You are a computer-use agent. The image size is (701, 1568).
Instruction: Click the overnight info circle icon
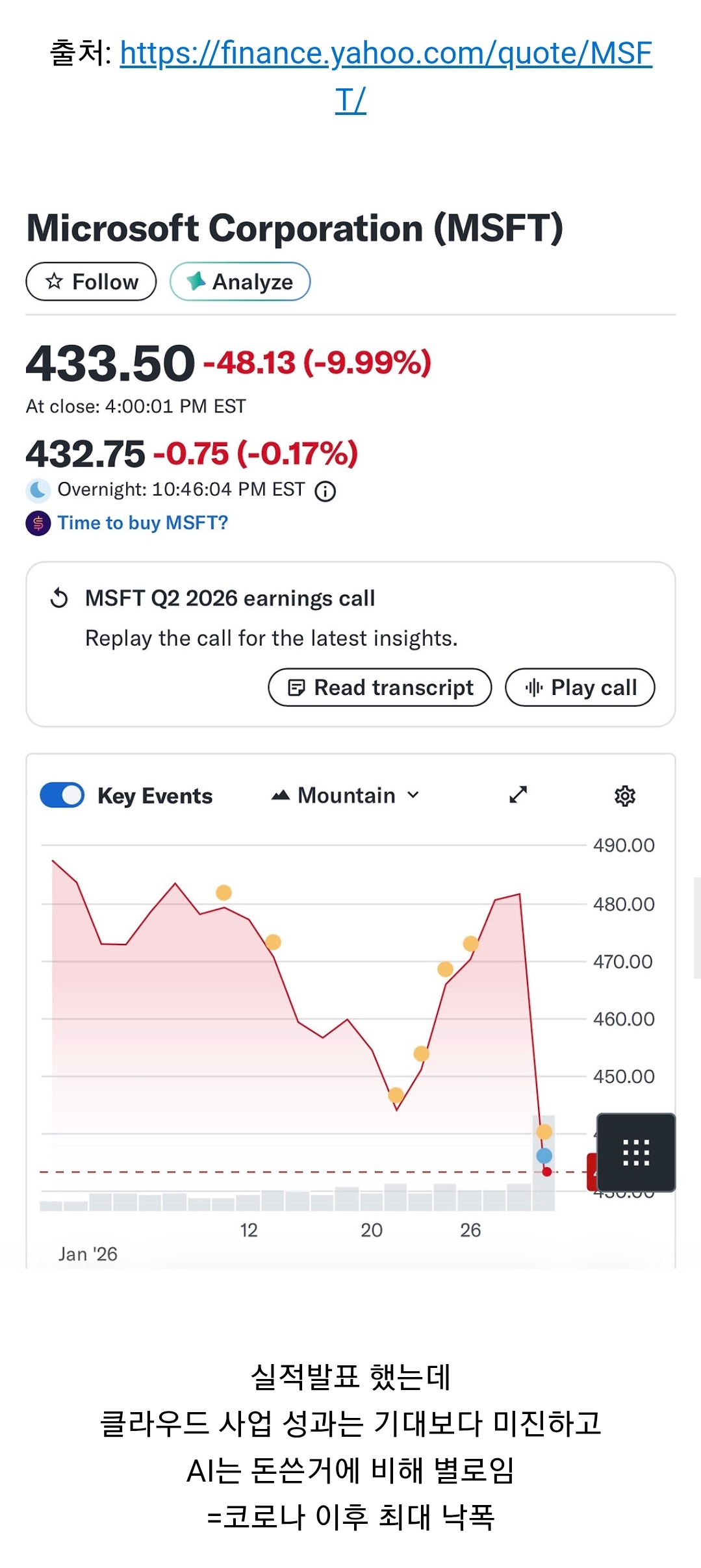tap(325, 491)
